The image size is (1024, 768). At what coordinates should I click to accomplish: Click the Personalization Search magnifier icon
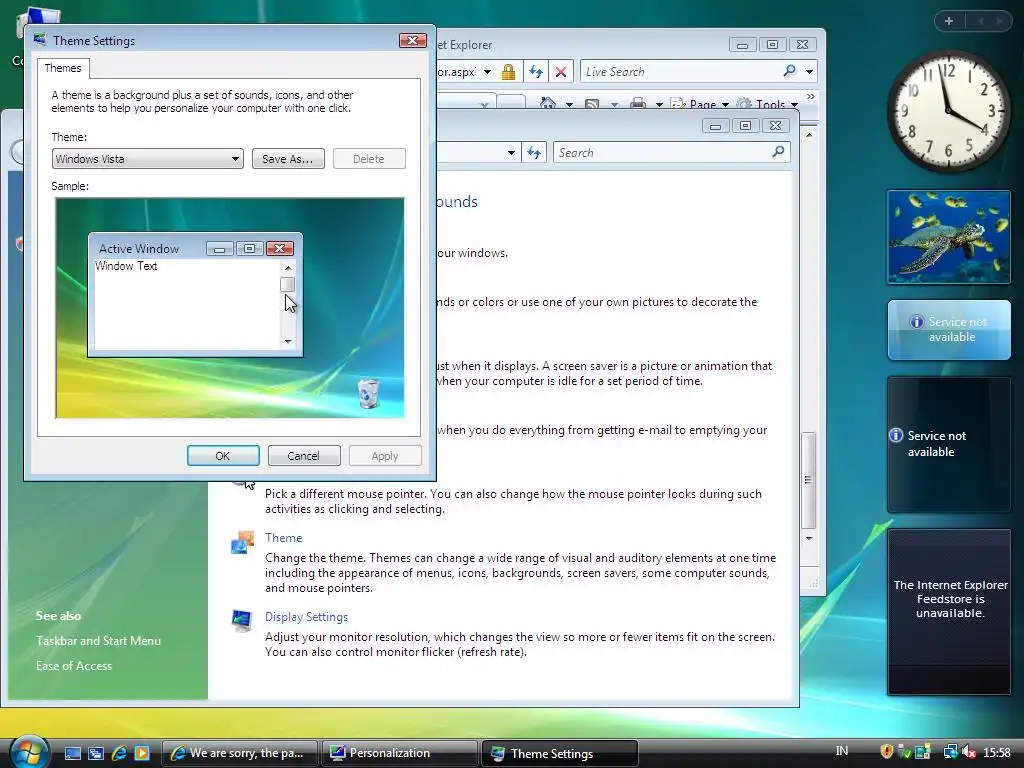coord(778,152)
